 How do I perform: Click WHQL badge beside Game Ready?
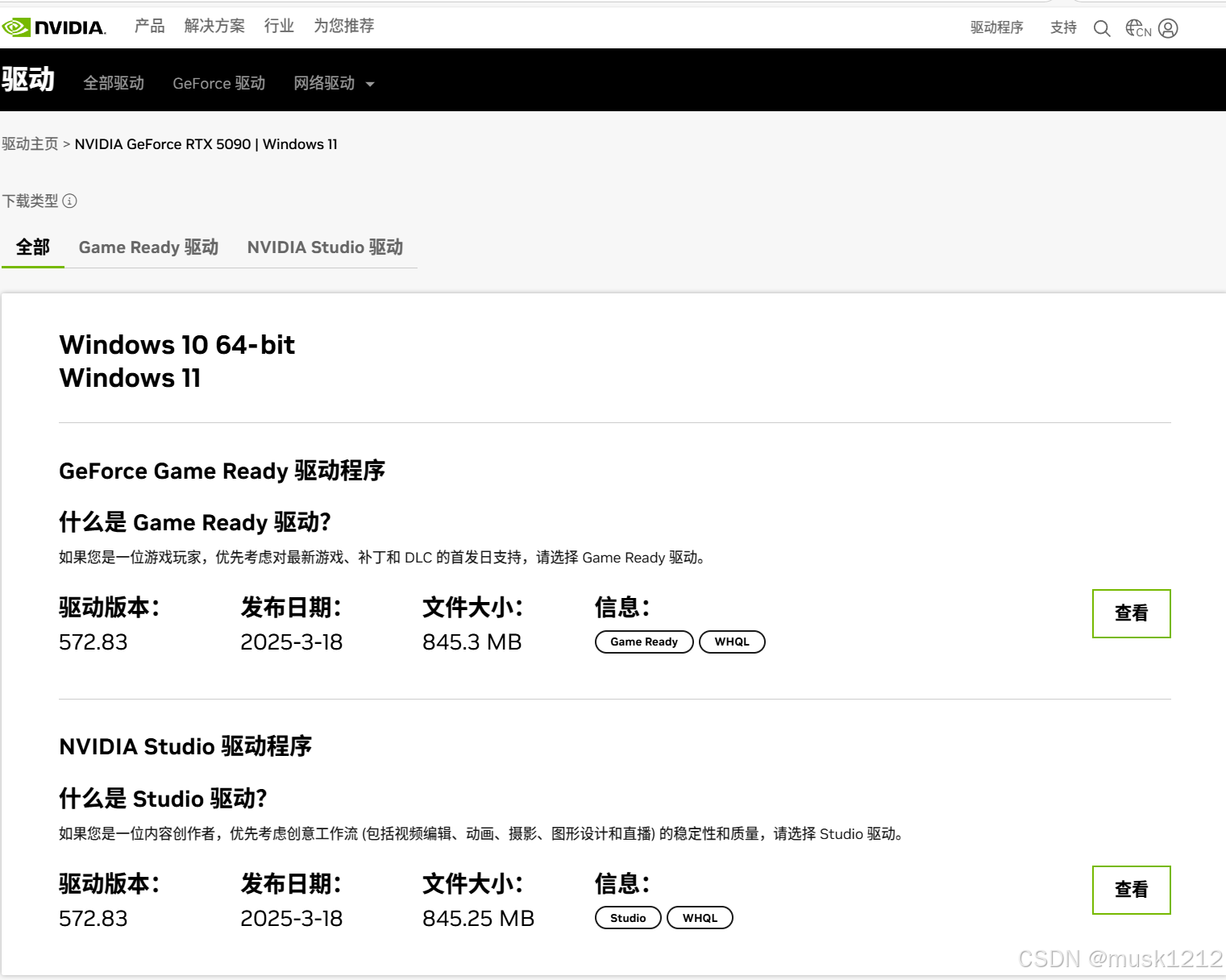(x=732, y=642)
